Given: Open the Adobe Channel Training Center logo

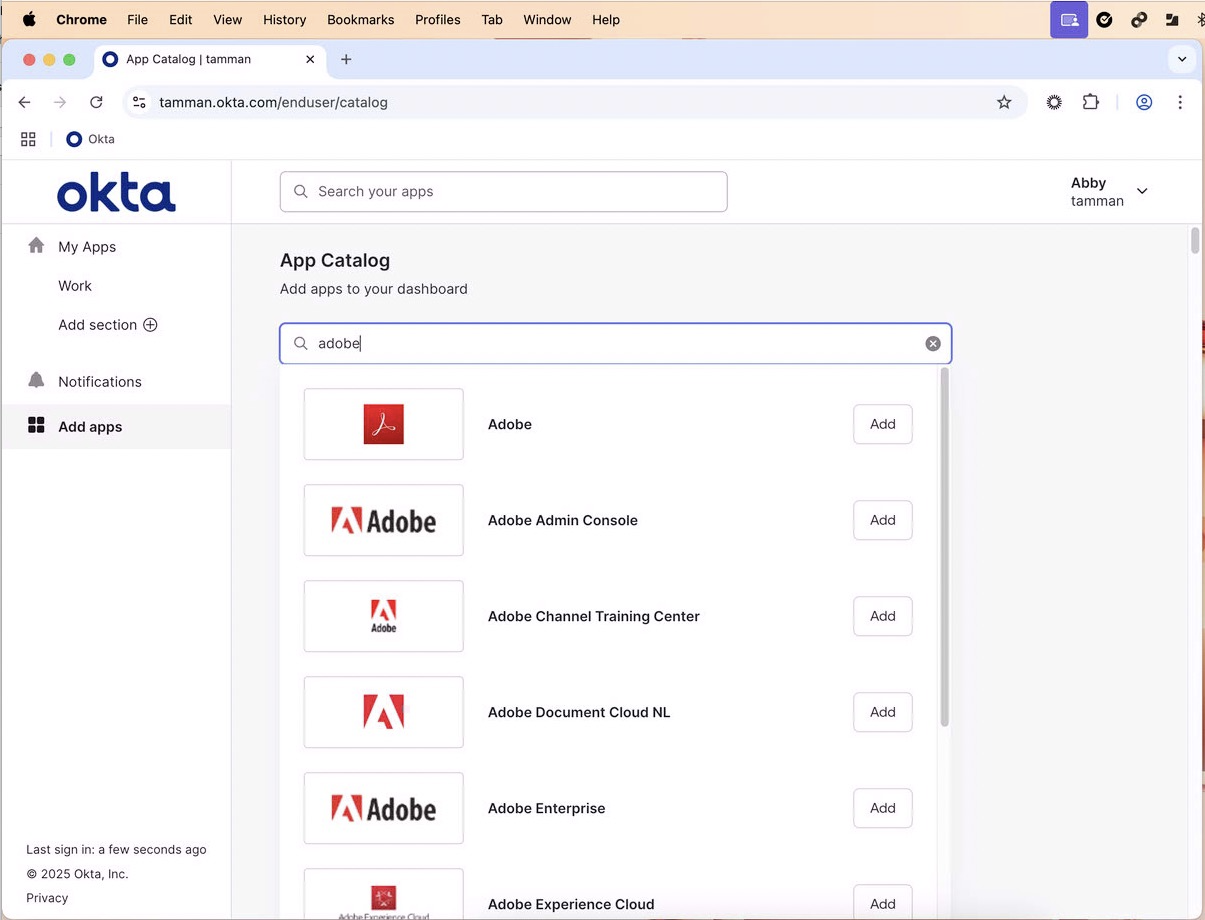Looking at the screenshot, I should click(384, 616).
